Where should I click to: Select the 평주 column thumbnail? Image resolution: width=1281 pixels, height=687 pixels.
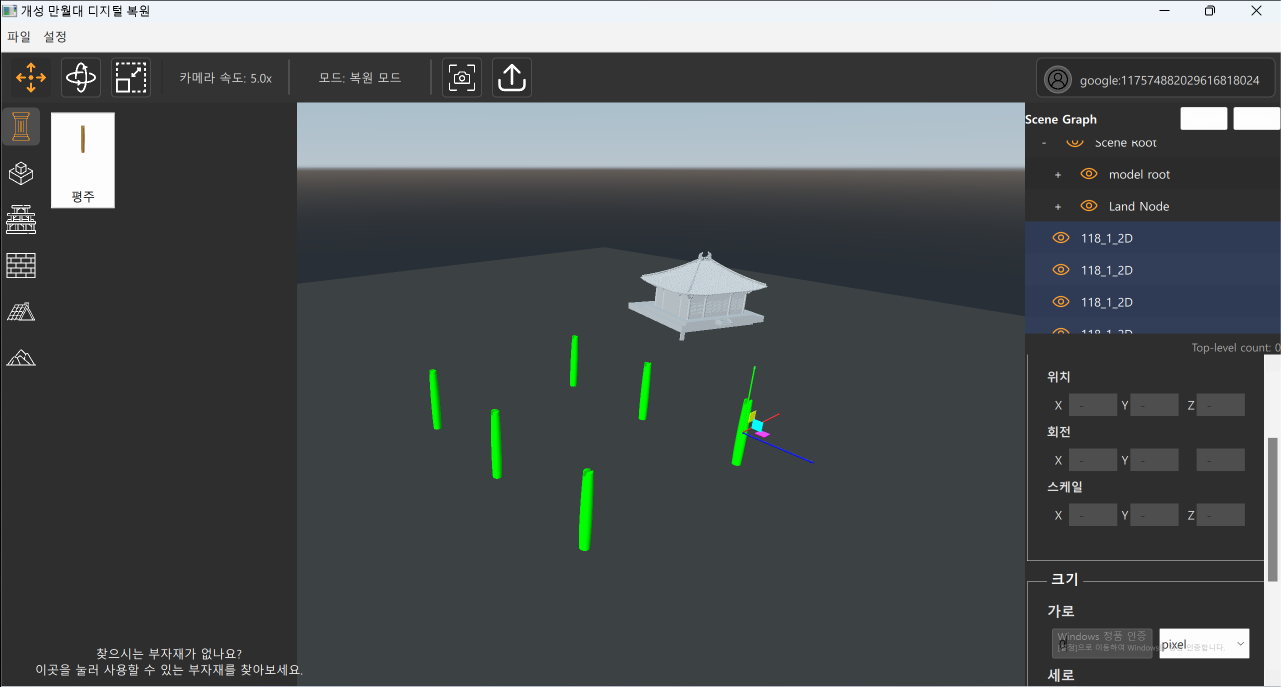point(83,160)
